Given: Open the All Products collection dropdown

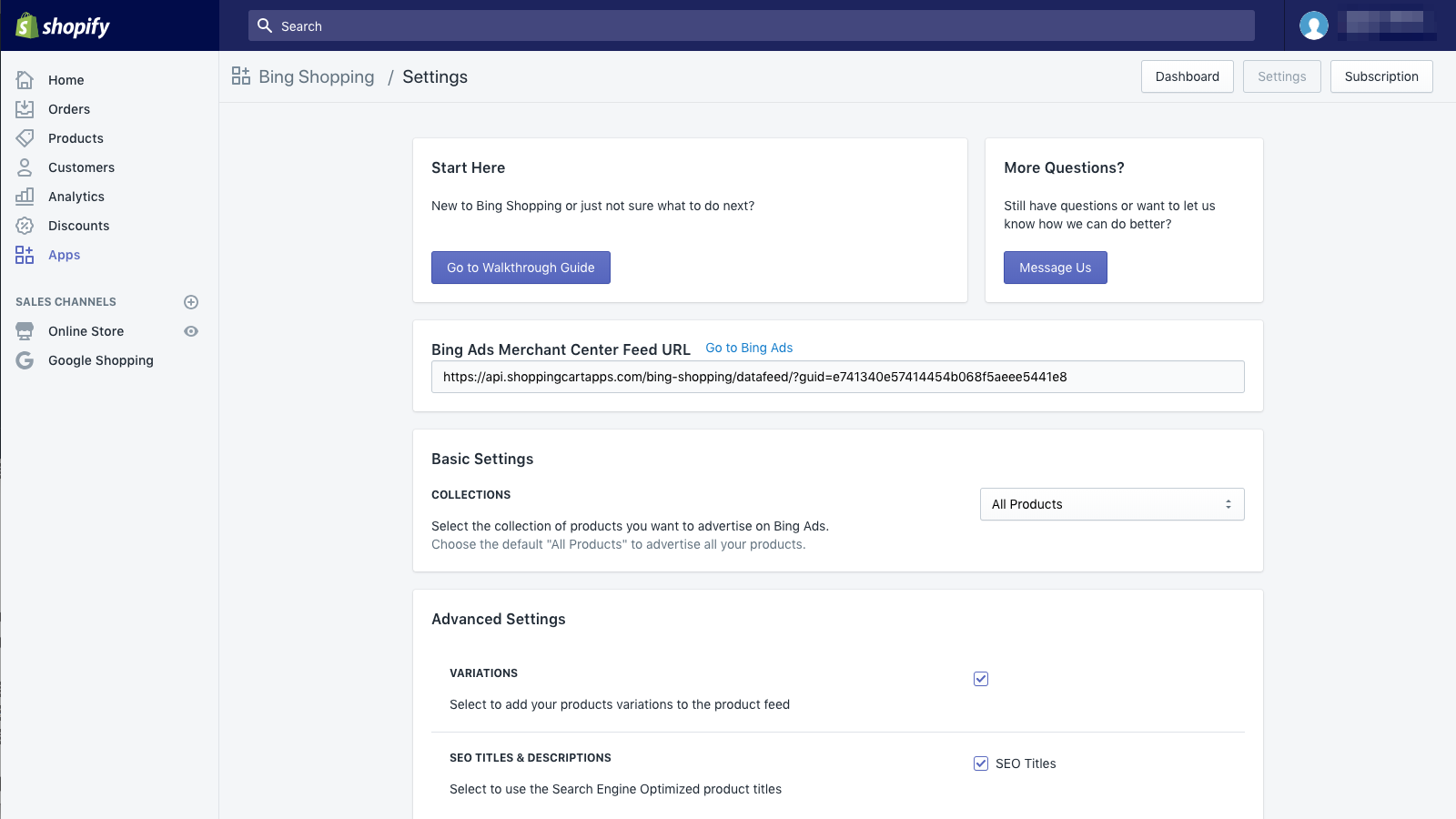Looking at the screenshot, I should coord(1111,504).
